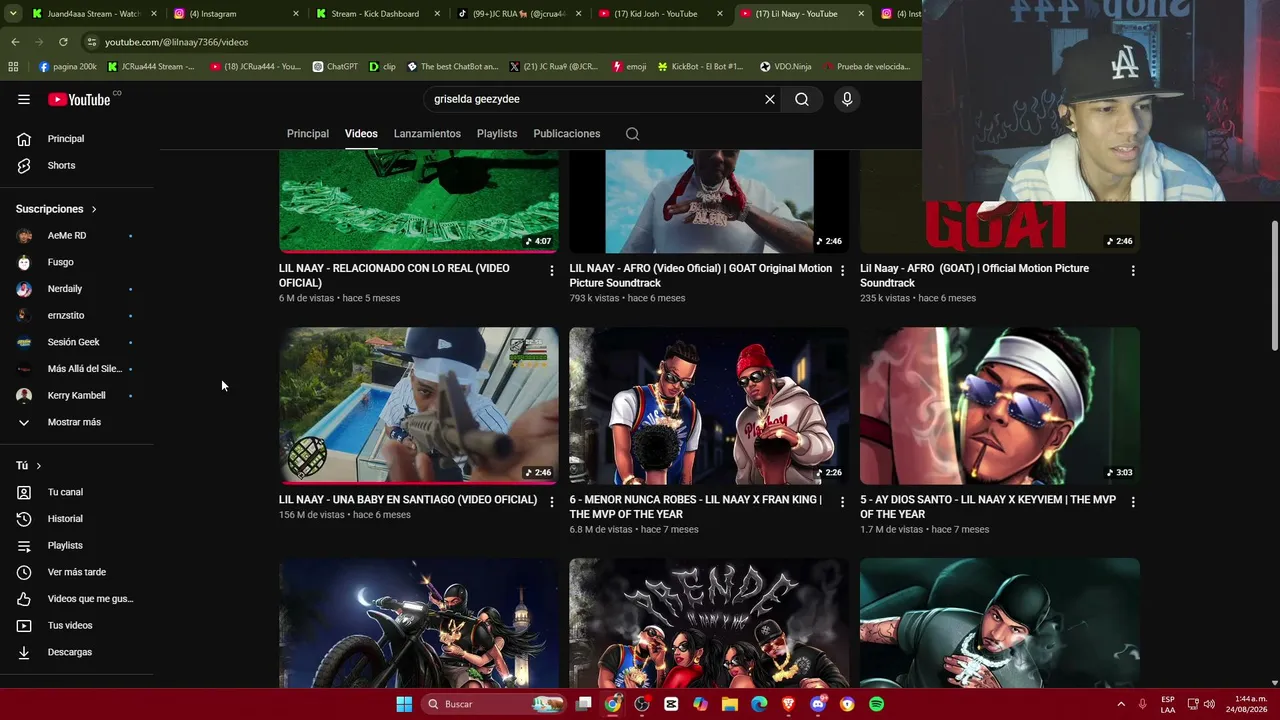
Task: Start voice search with the microphone
Action: click(847, 99)
